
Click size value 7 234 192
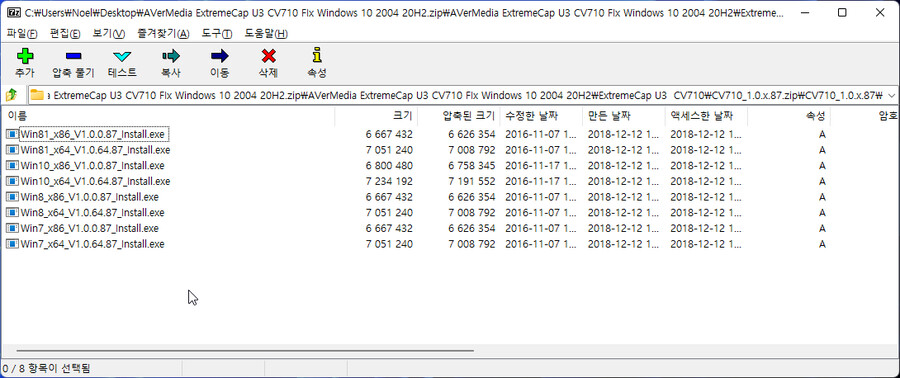(x=389, y=181)
